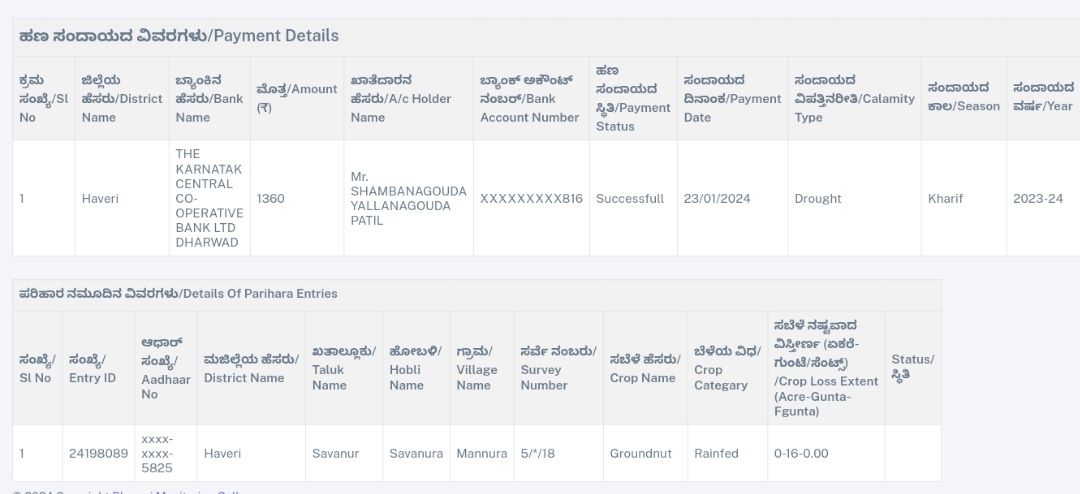Select the Season column header
This screenshot has height=494, width=1080.
pyautogui.click(x=964, y=97)
